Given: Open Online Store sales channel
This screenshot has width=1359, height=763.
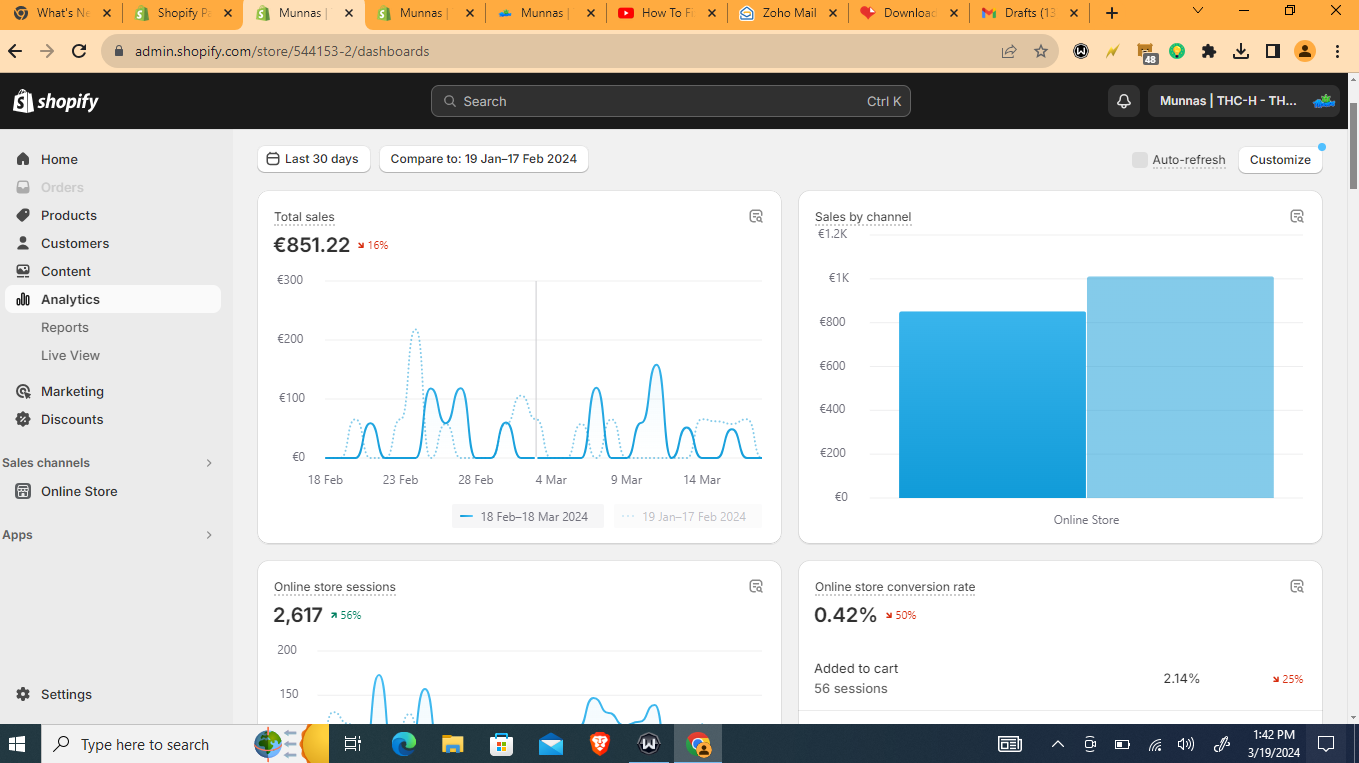Looking at the screenshot, I should coord(79,491).
